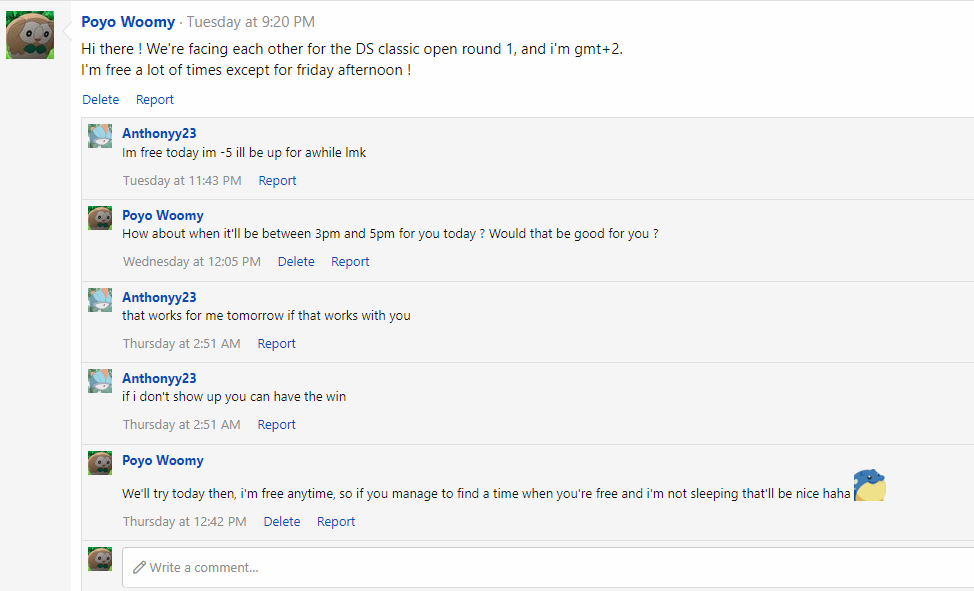Open Anthonyy23's name above "that works for me tomorrow"
This screenshot has width=974, height=591.
tap(159, 297)
